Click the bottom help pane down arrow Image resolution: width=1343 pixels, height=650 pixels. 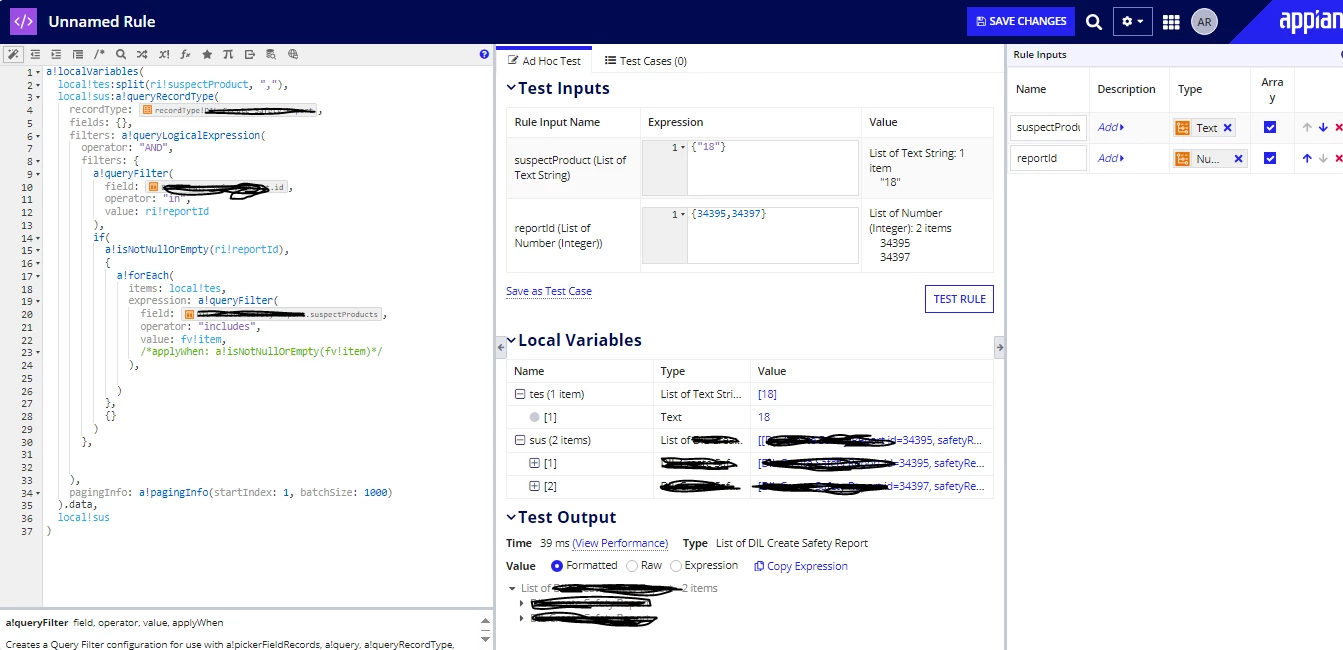[x=486, y=637]
